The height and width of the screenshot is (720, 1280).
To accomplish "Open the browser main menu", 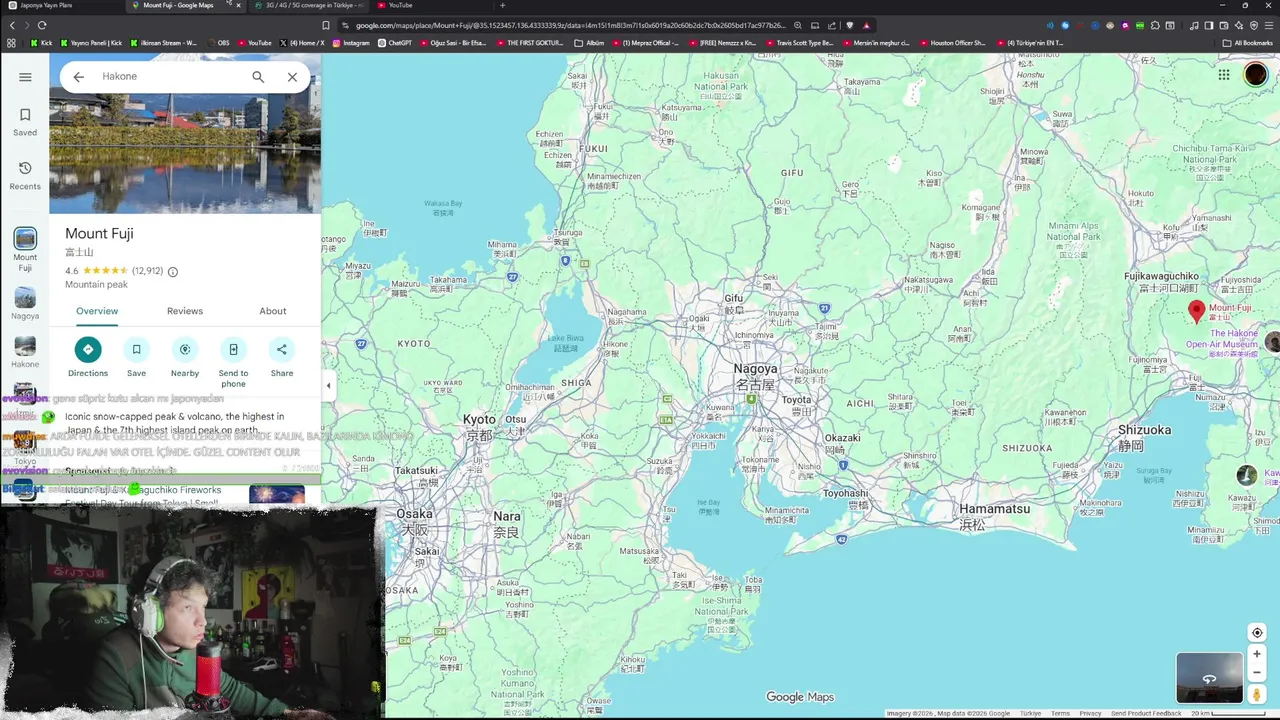I will 1268,25.
